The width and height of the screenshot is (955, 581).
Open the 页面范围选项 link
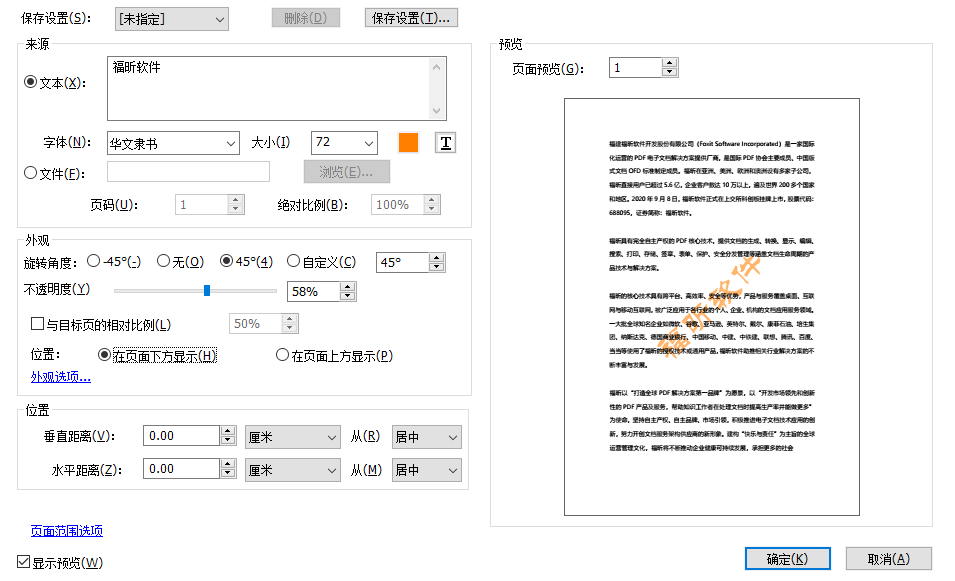tap(65, 531)
